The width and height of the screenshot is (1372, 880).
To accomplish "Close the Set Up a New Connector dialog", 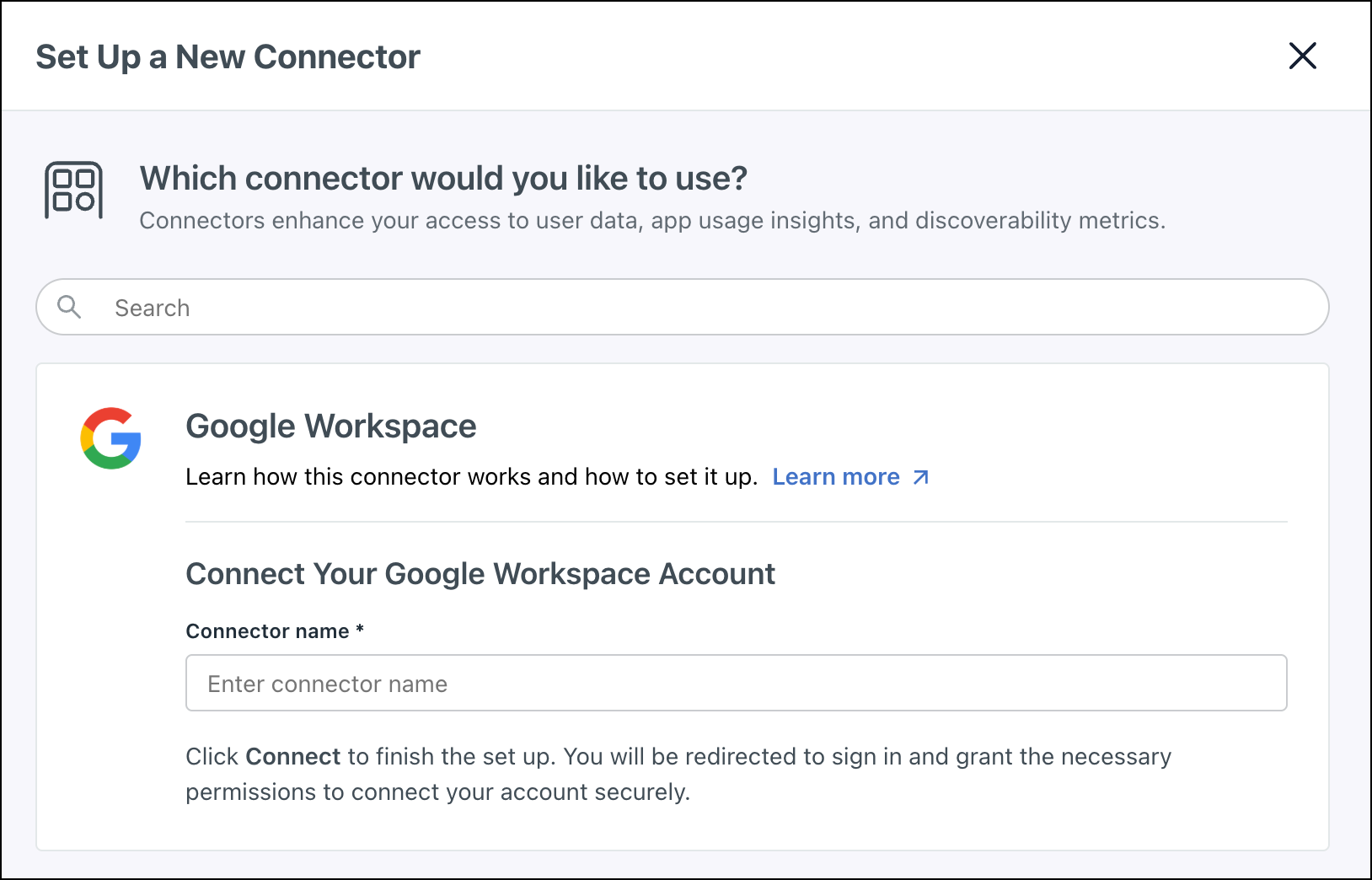I will [x=1302, y=56].
